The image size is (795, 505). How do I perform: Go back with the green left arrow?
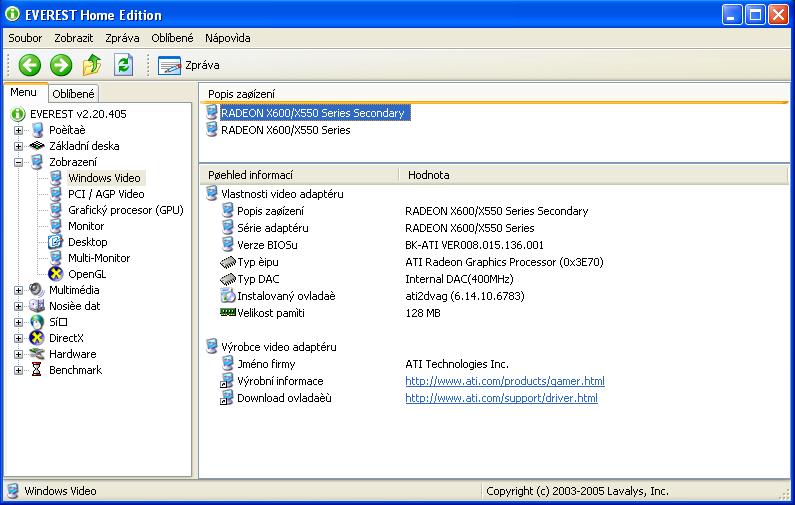coord(29,65)
